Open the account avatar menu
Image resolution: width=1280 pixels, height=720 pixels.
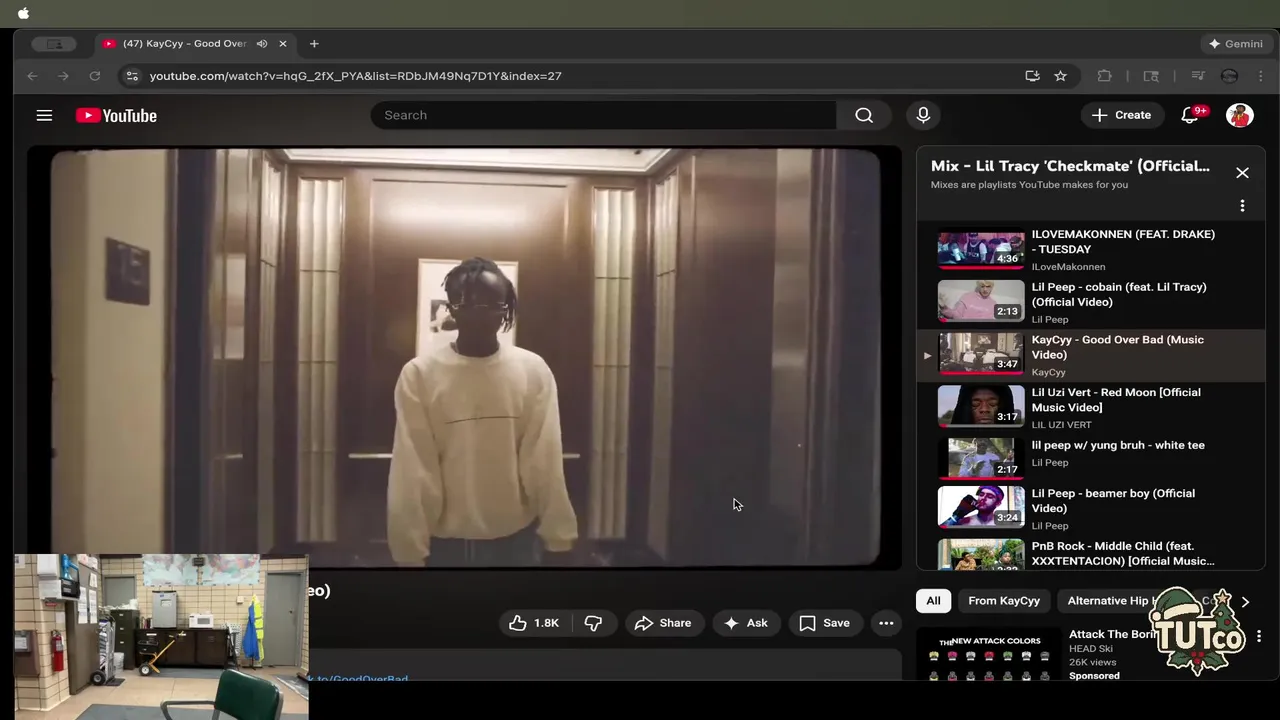pos(1240,115)
